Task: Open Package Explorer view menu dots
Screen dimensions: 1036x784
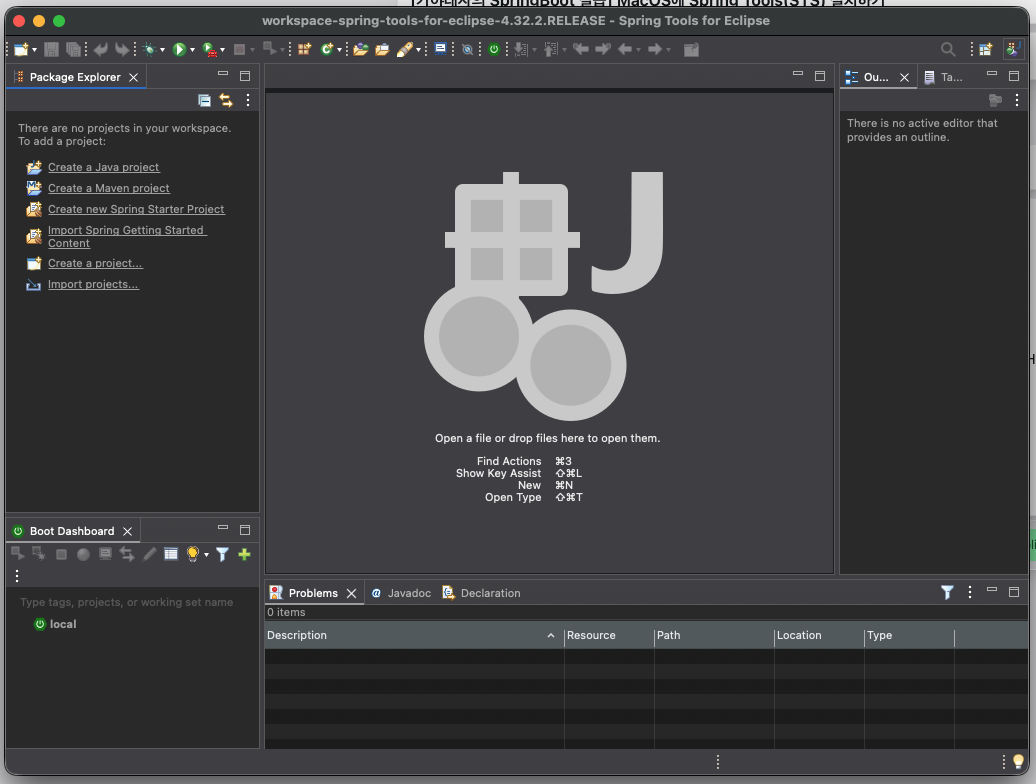Action: coord(248,100)
